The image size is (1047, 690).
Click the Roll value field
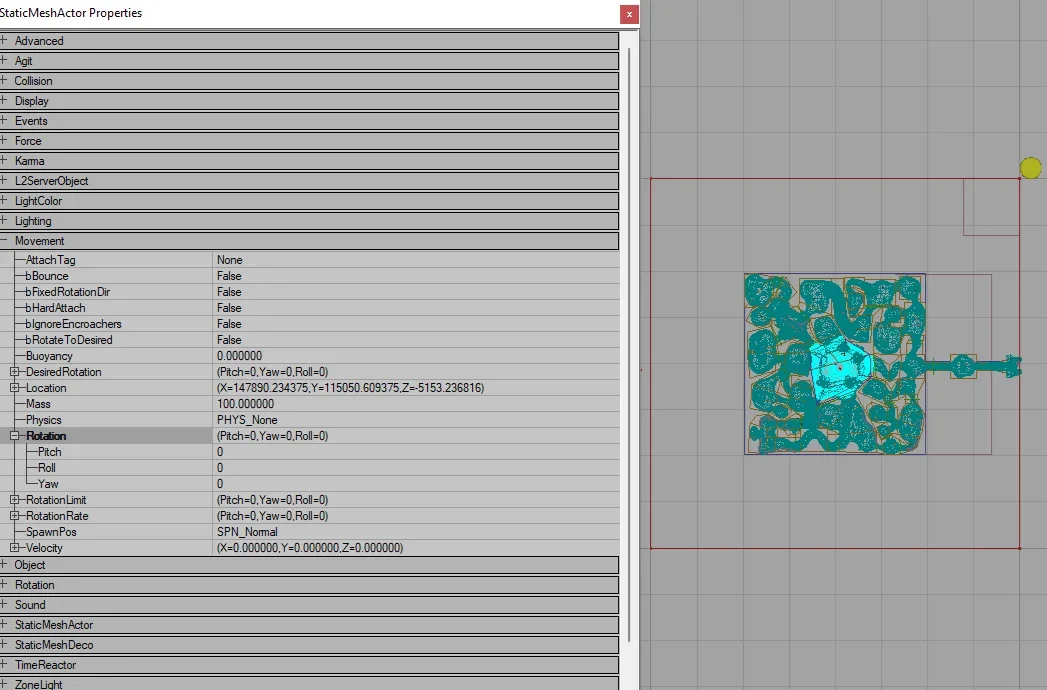pyautogui.click(x=416, y=468)
